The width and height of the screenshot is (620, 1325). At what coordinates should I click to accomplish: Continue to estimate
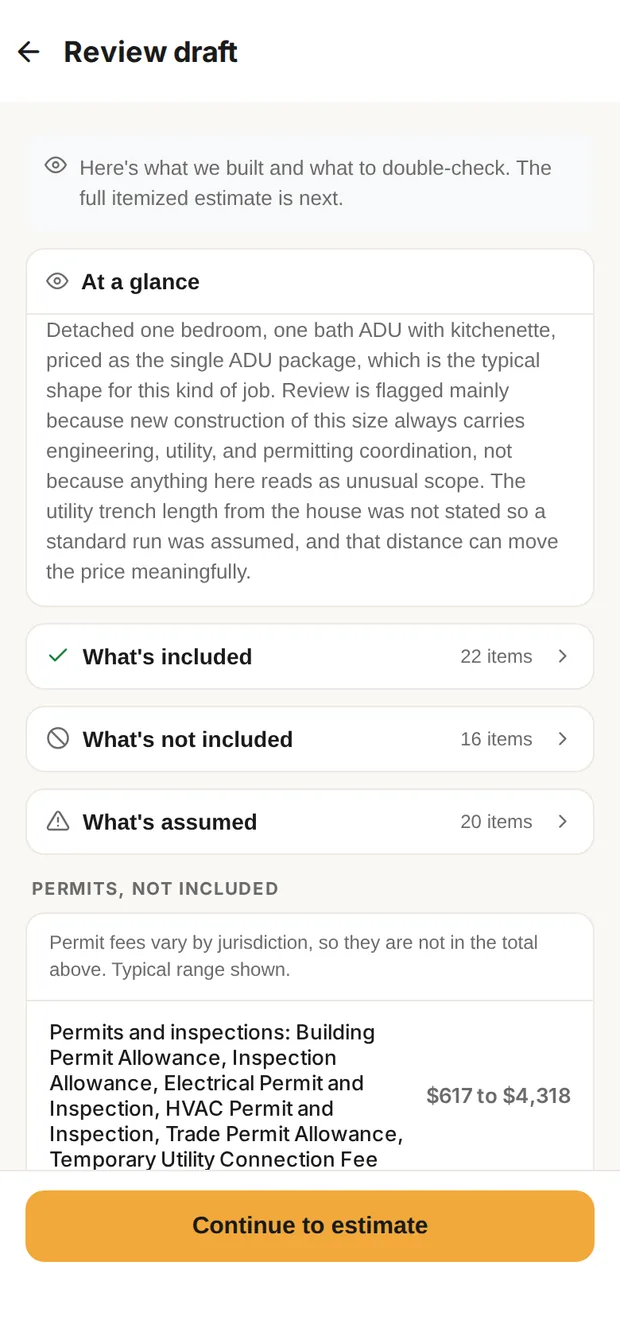point(310,1225)
